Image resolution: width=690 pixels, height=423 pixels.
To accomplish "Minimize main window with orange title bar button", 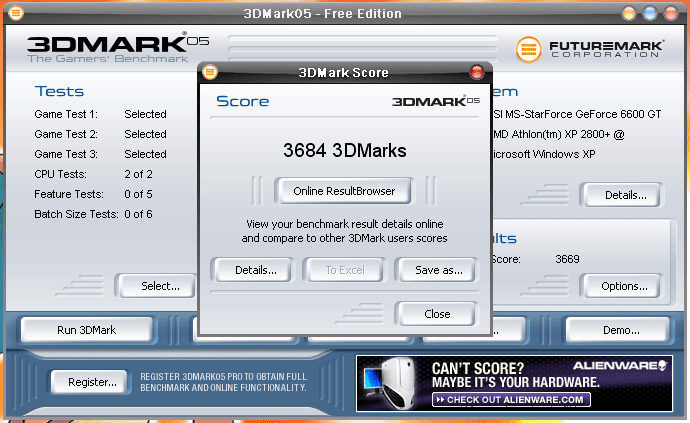I will pos(629,13).
